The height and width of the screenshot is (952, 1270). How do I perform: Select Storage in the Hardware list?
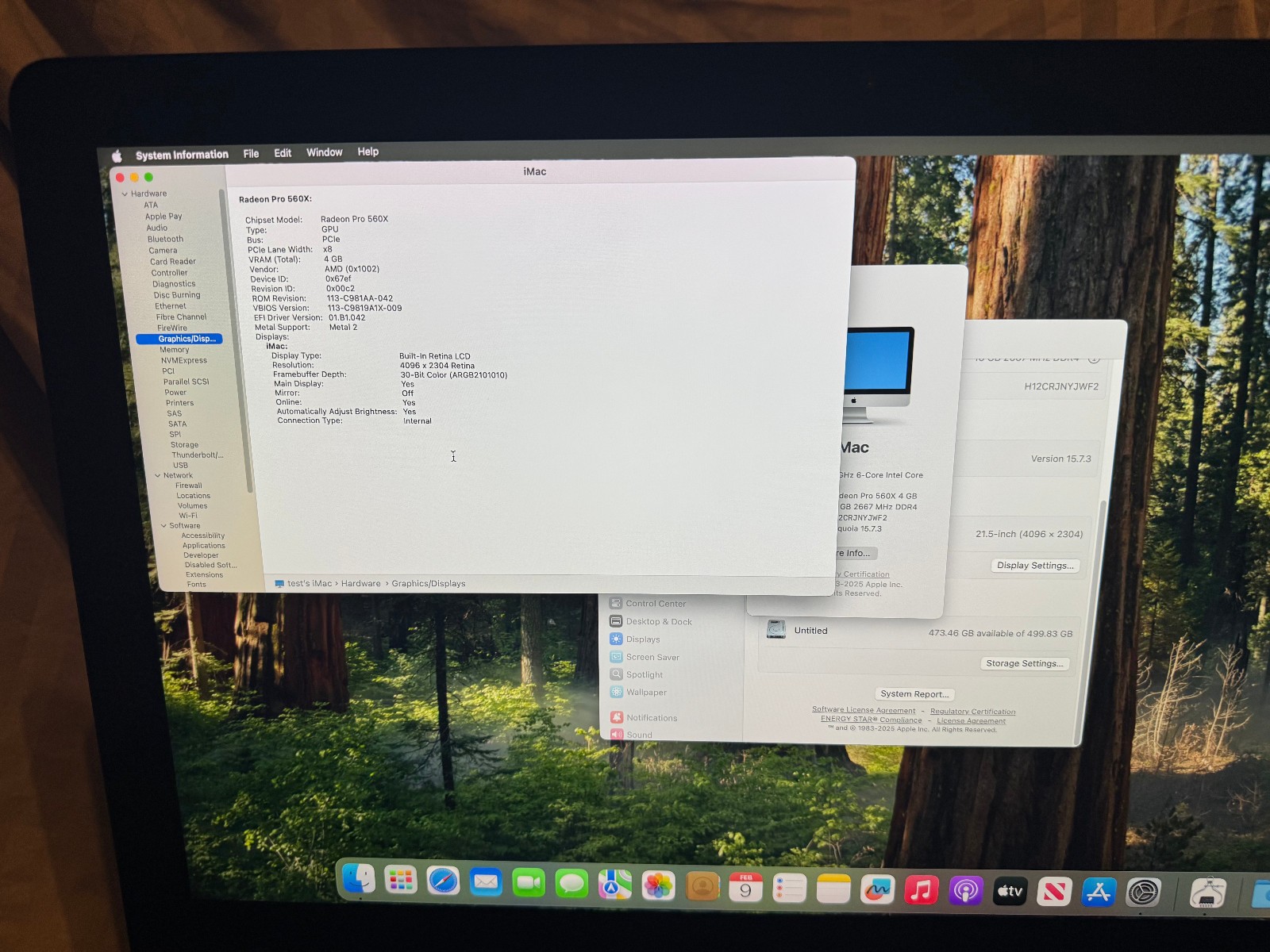[184, 445]
